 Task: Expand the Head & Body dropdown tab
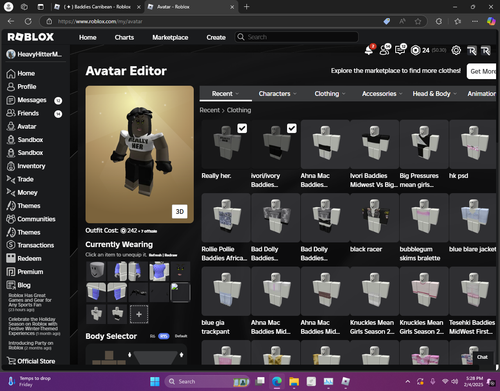434,94
